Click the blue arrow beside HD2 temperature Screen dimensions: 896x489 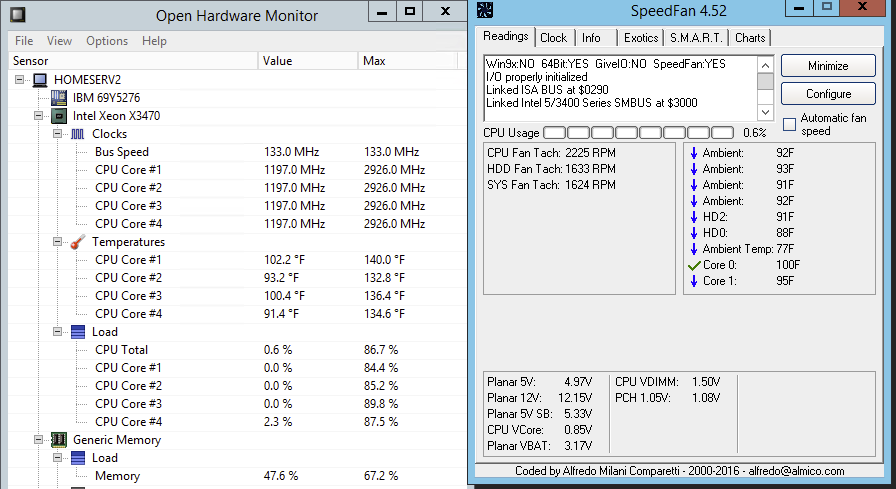point(694,217)
